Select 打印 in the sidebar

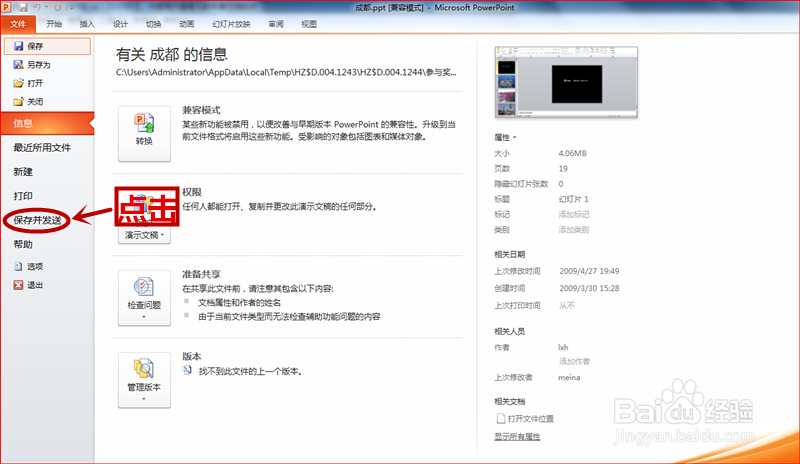[x=23, y=196]
